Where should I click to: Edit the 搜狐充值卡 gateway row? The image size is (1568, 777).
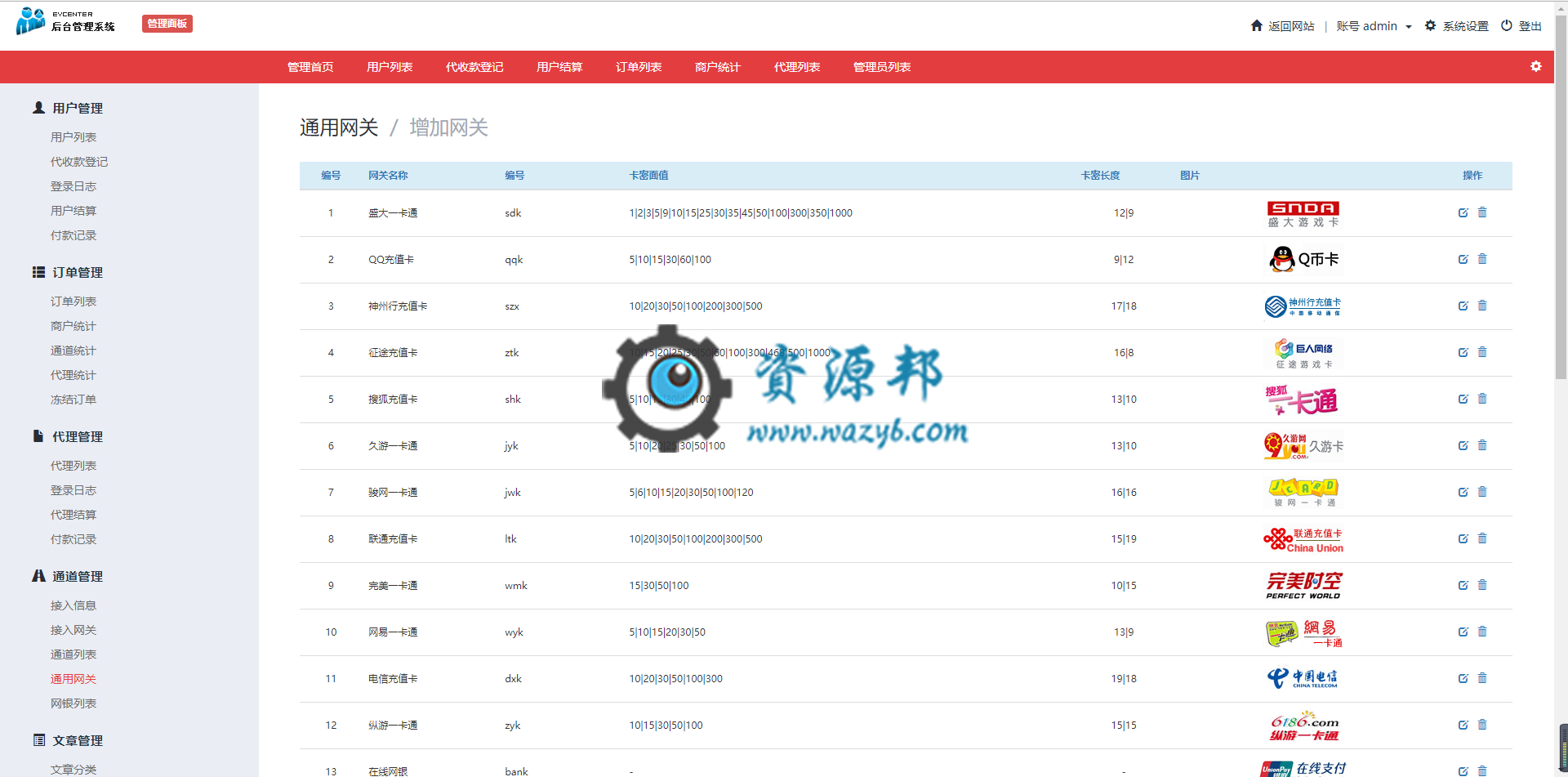click(x=1463, y=399)
